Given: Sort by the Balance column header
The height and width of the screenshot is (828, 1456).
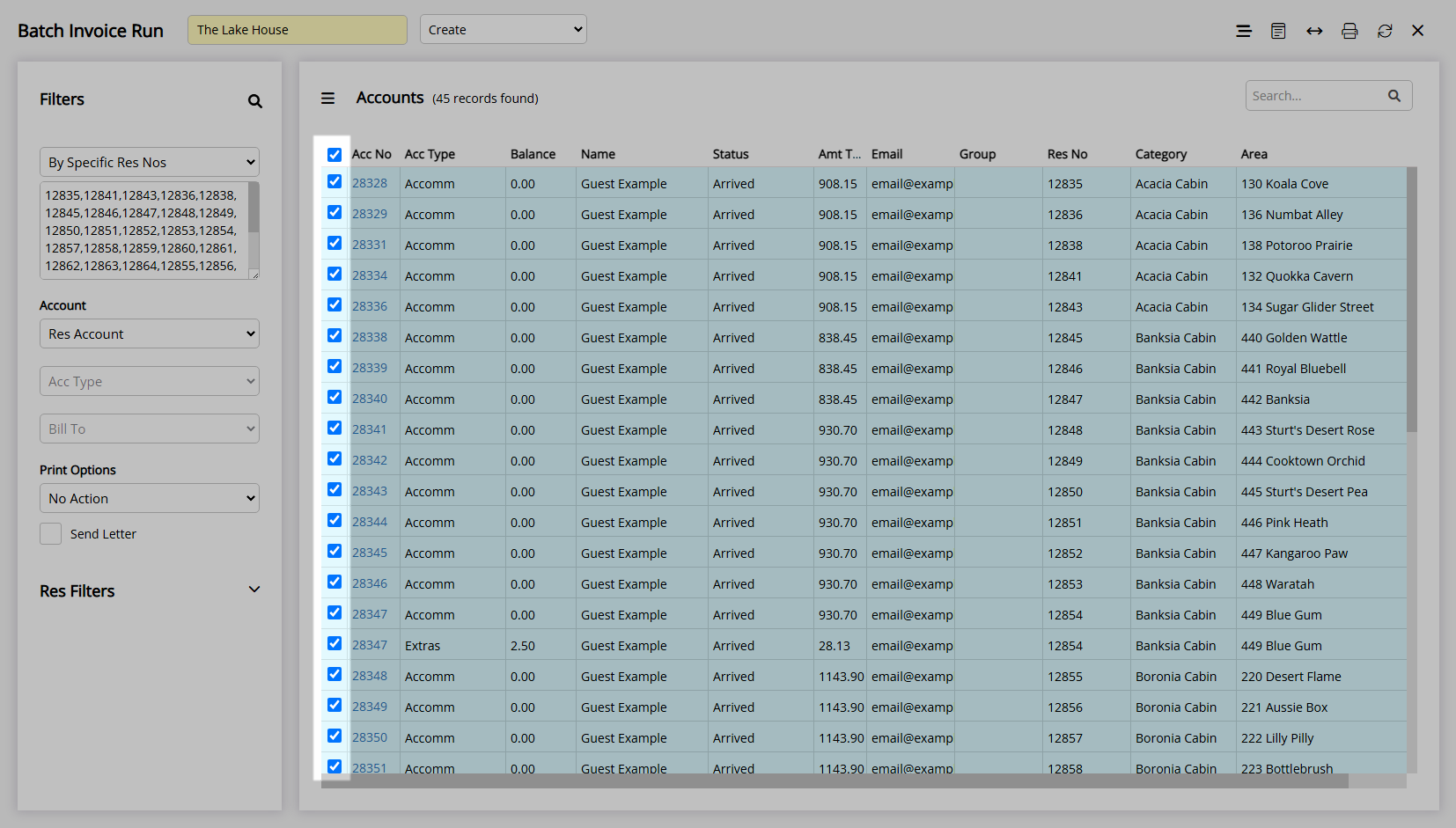Looking at the screenshot, I should coord(533,154).
